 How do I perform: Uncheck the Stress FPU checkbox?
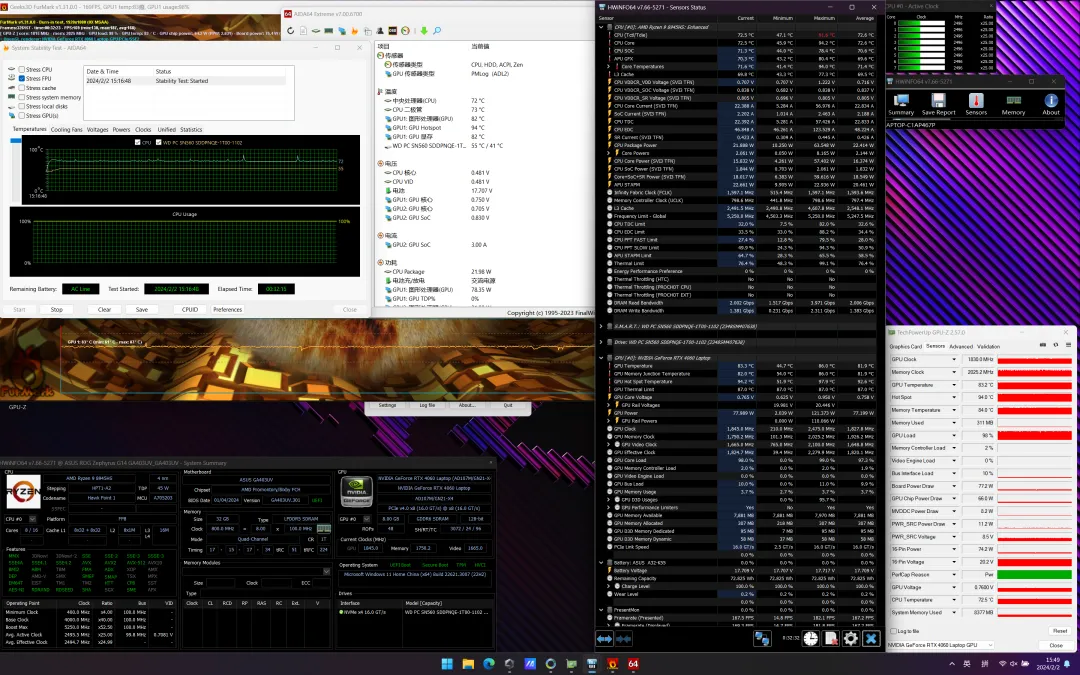click(x=22, y=78)
